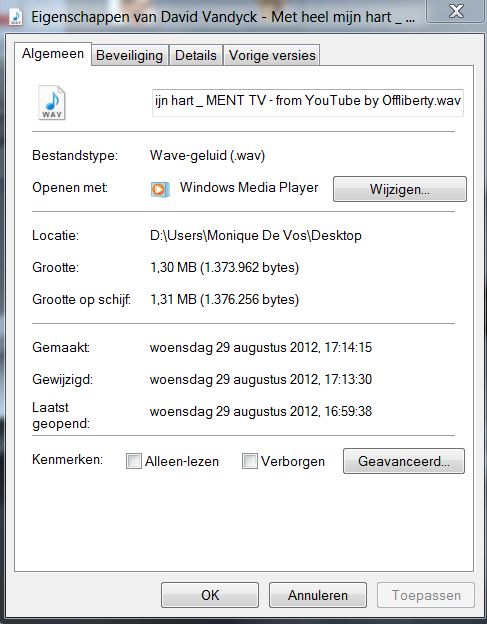Click the WAV file type icon
487x624 pixels.
tap(52, 103)
